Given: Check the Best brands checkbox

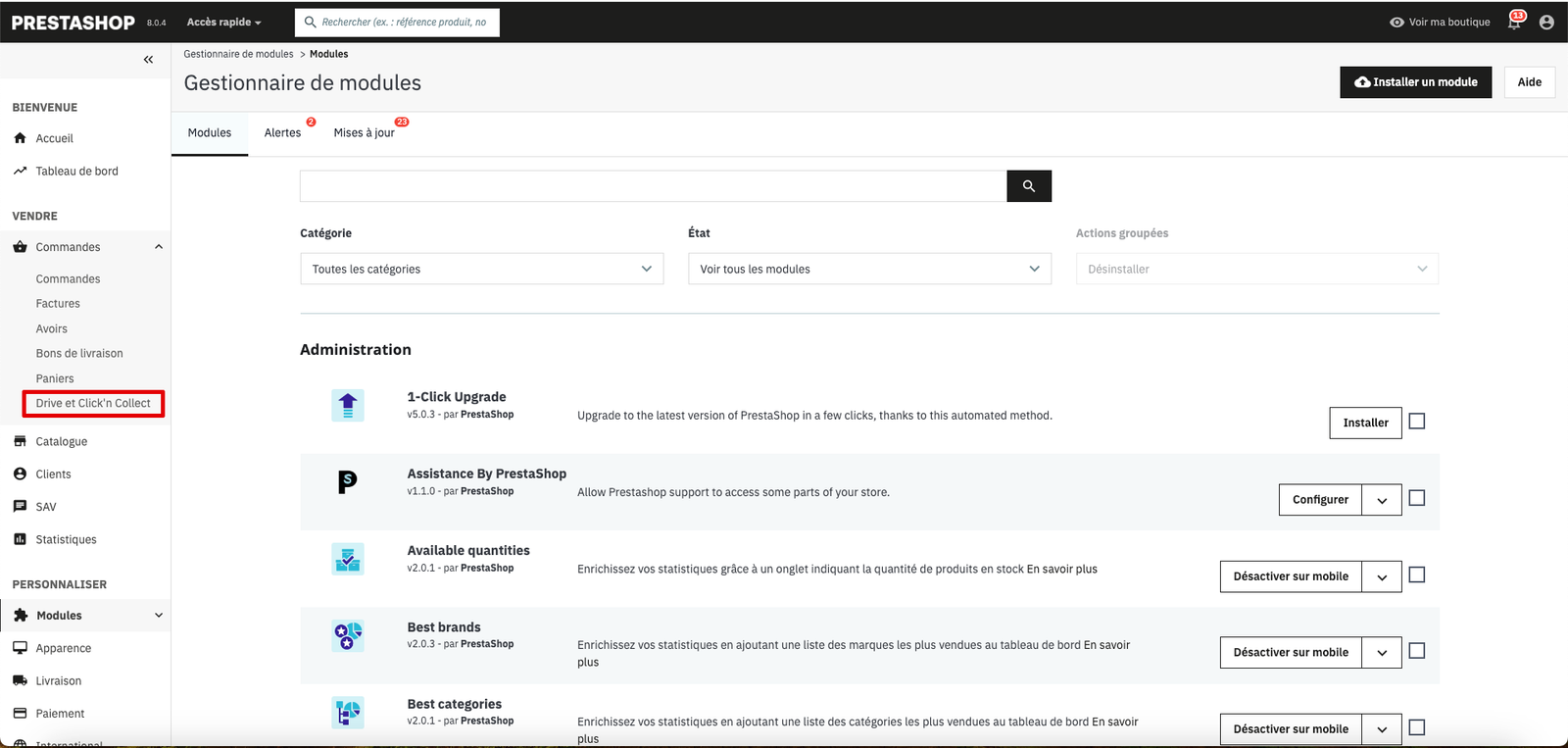Looking at the screenshot, I should pos(1417,651).
